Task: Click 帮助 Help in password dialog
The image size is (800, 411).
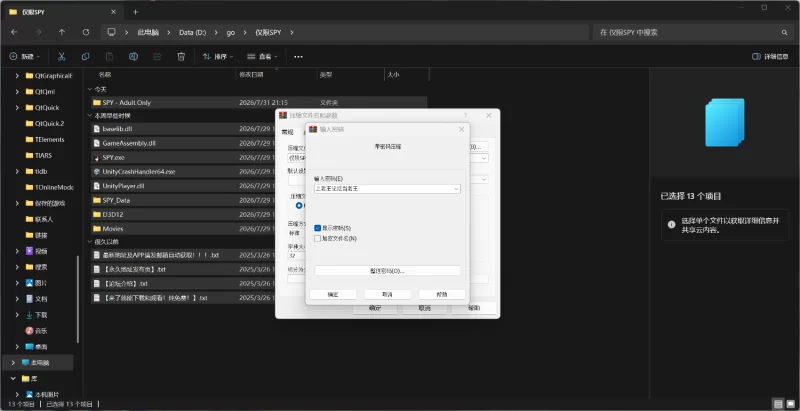Action: [x=442, y=295]
